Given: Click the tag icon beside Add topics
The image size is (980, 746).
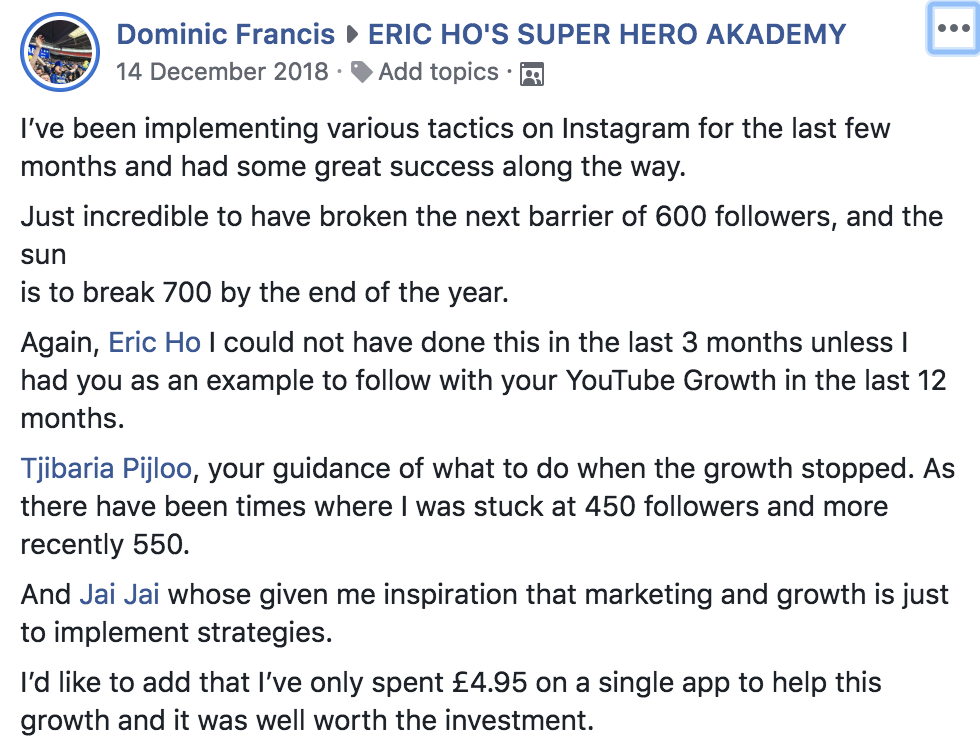Looking at the screenshot, I should coord(362,72).
